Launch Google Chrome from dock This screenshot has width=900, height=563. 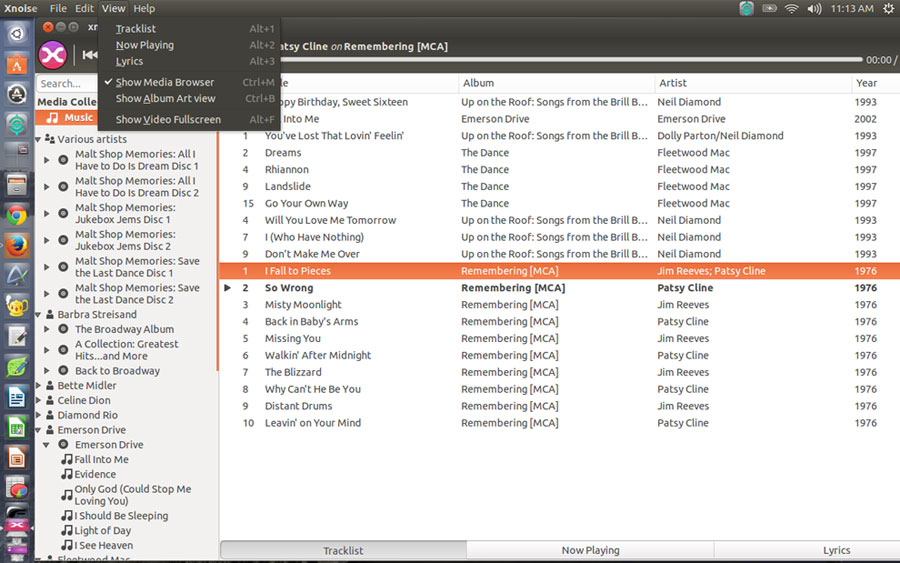click(17, 216)
